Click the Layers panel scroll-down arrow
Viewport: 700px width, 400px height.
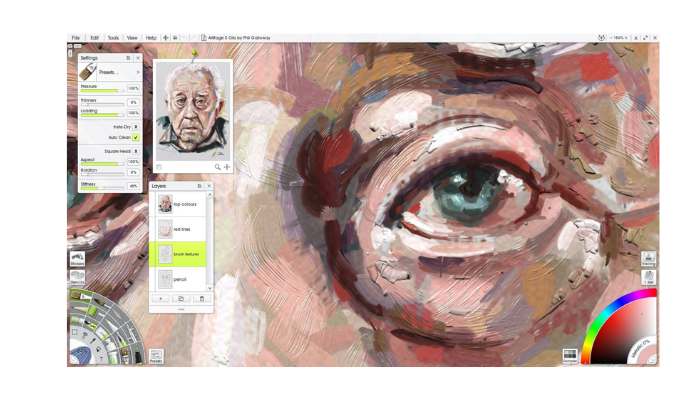click(x=209, y=288)
